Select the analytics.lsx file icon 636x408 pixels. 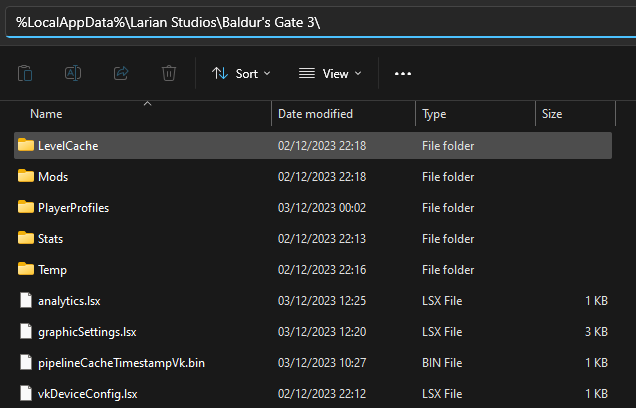click(x=26, y=300)
